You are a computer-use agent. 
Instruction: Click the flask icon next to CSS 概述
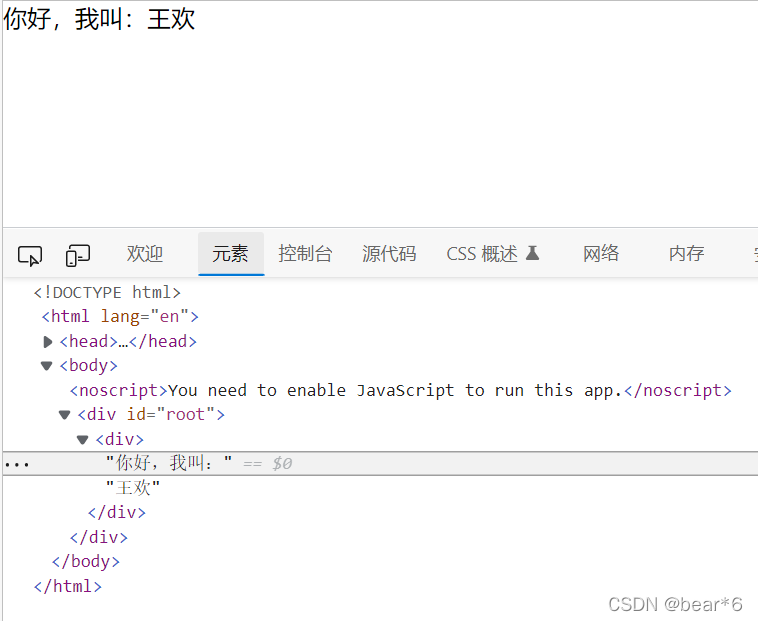532,253
